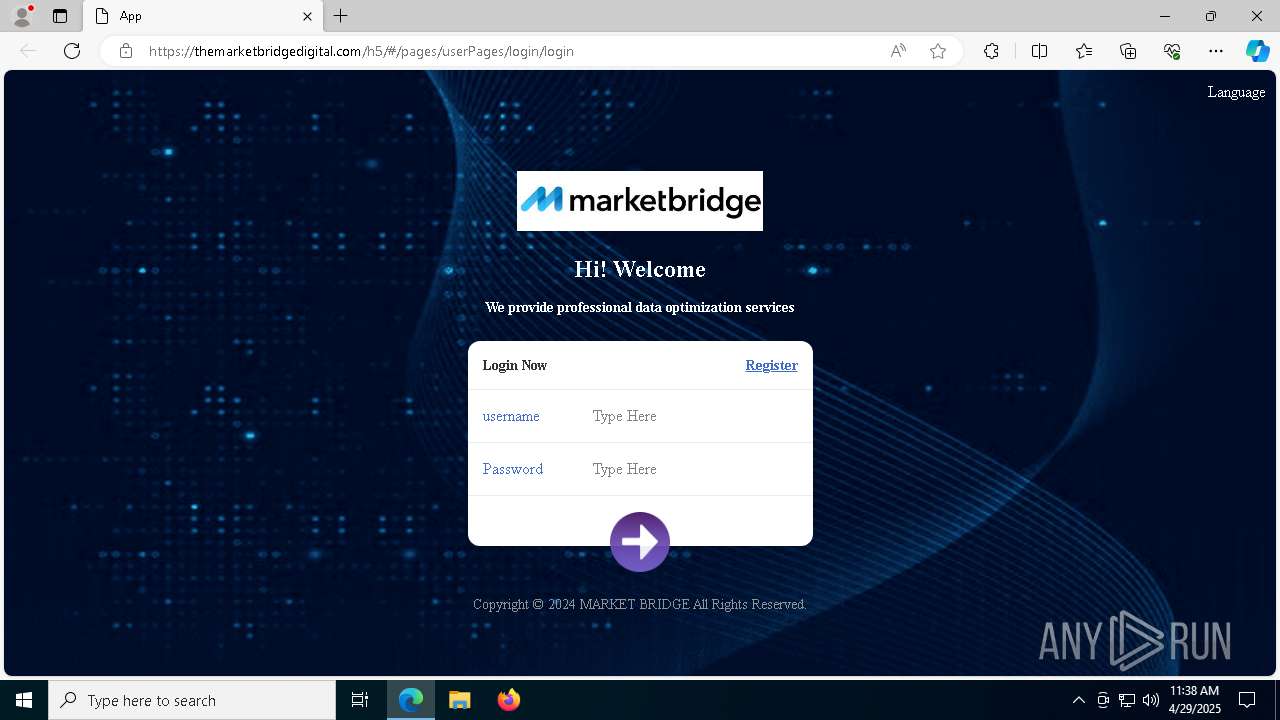Open Browser essentials heart icon
Viewport: 1280px width, 720px height.
(1172, 51)
